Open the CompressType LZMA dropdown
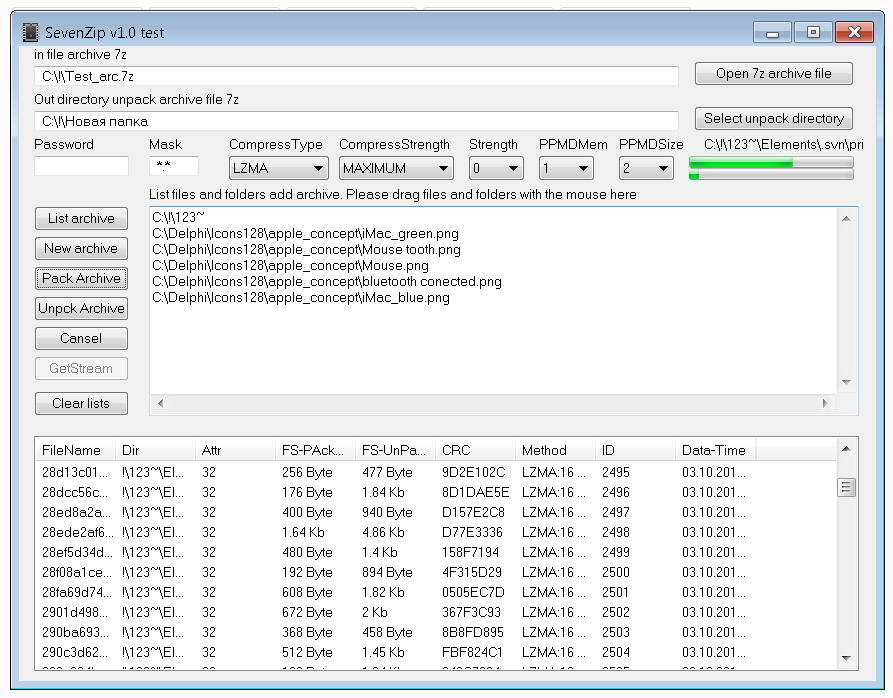 click(278, 169)
